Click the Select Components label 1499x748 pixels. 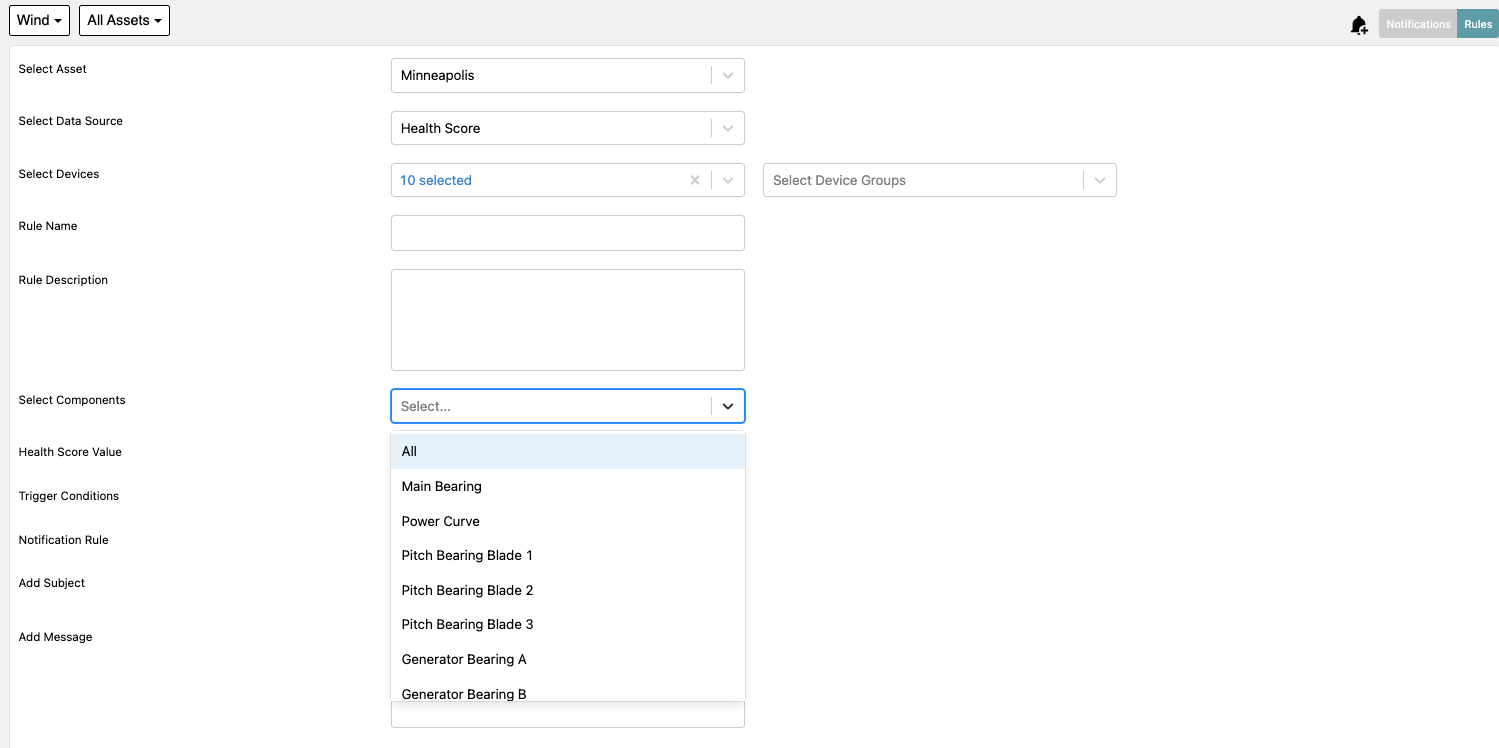72,400
